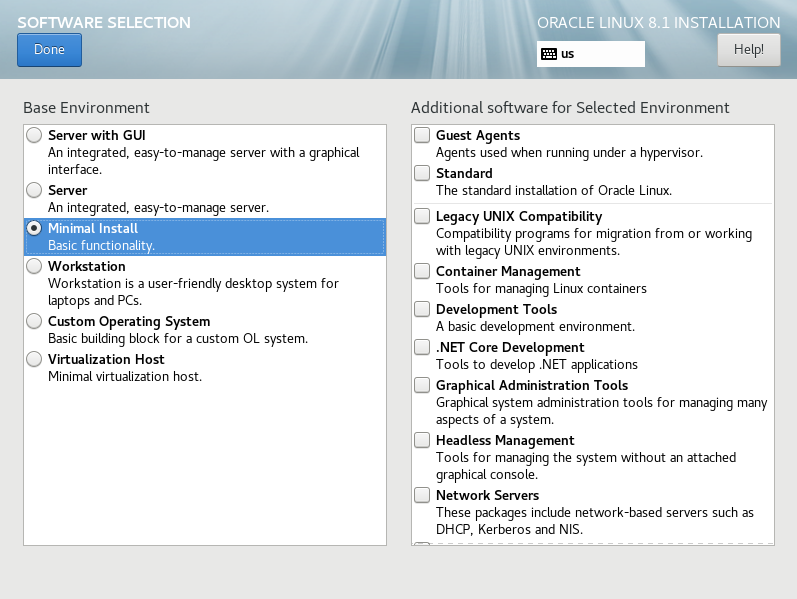
Task: Click the 'Network Servers' label text
Action: pyautogui.click(x=487, y=495)
